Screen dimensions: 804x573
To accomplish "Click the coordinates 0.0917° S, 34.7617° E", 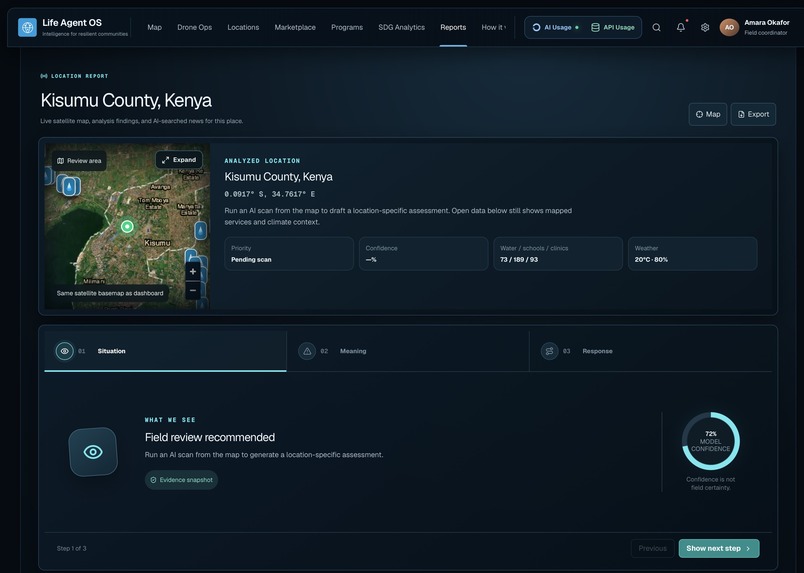I will tap(270, 194).
